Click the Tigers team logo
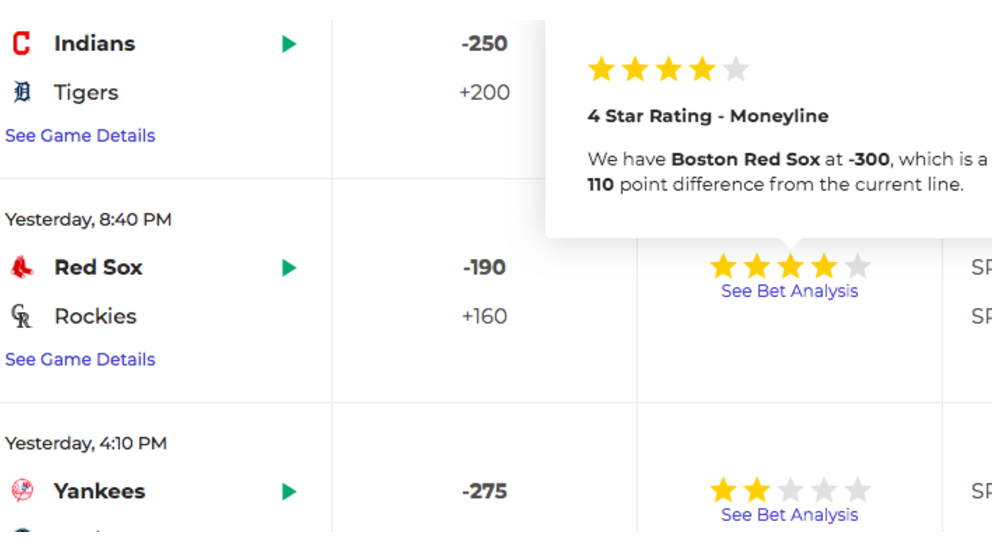The width and height of the screenshot is (992, 560). click(x=22, y=92)
